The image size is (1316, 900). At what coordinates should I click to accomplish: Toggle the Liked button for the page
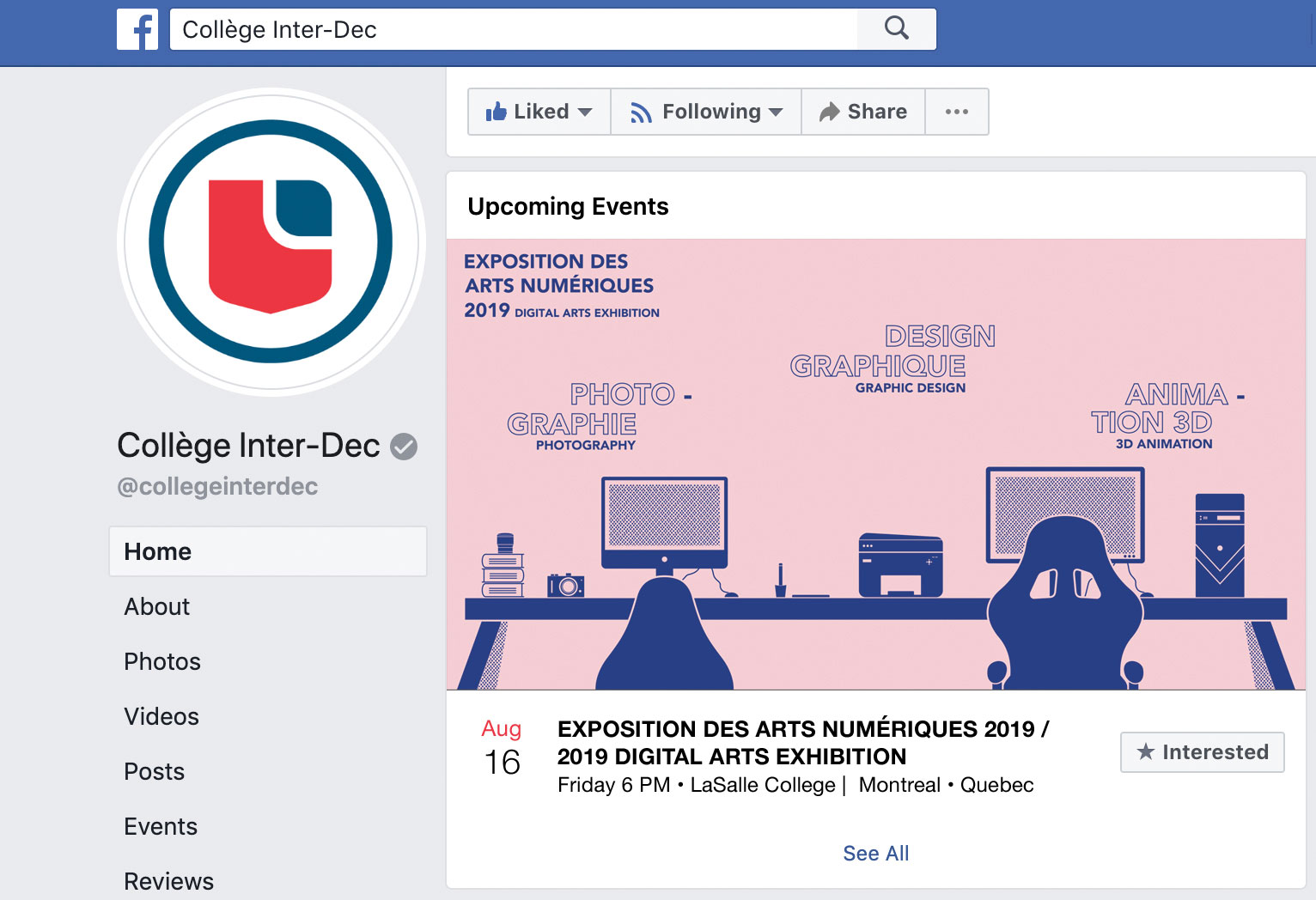539,112
